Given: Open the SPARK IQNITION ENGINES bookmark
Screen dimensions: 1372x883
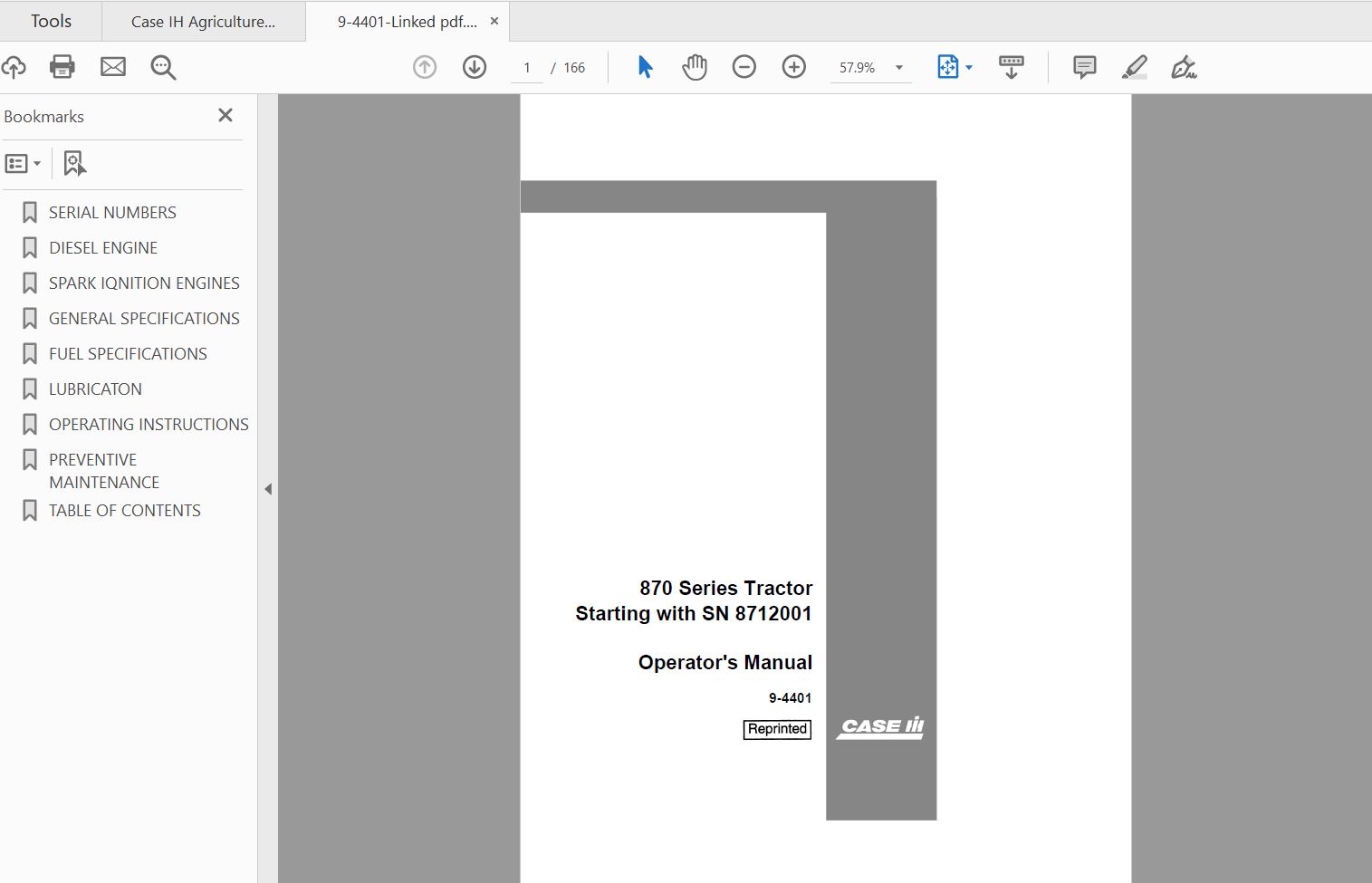Looking at the screenshot, I should [x=144, y=283].
